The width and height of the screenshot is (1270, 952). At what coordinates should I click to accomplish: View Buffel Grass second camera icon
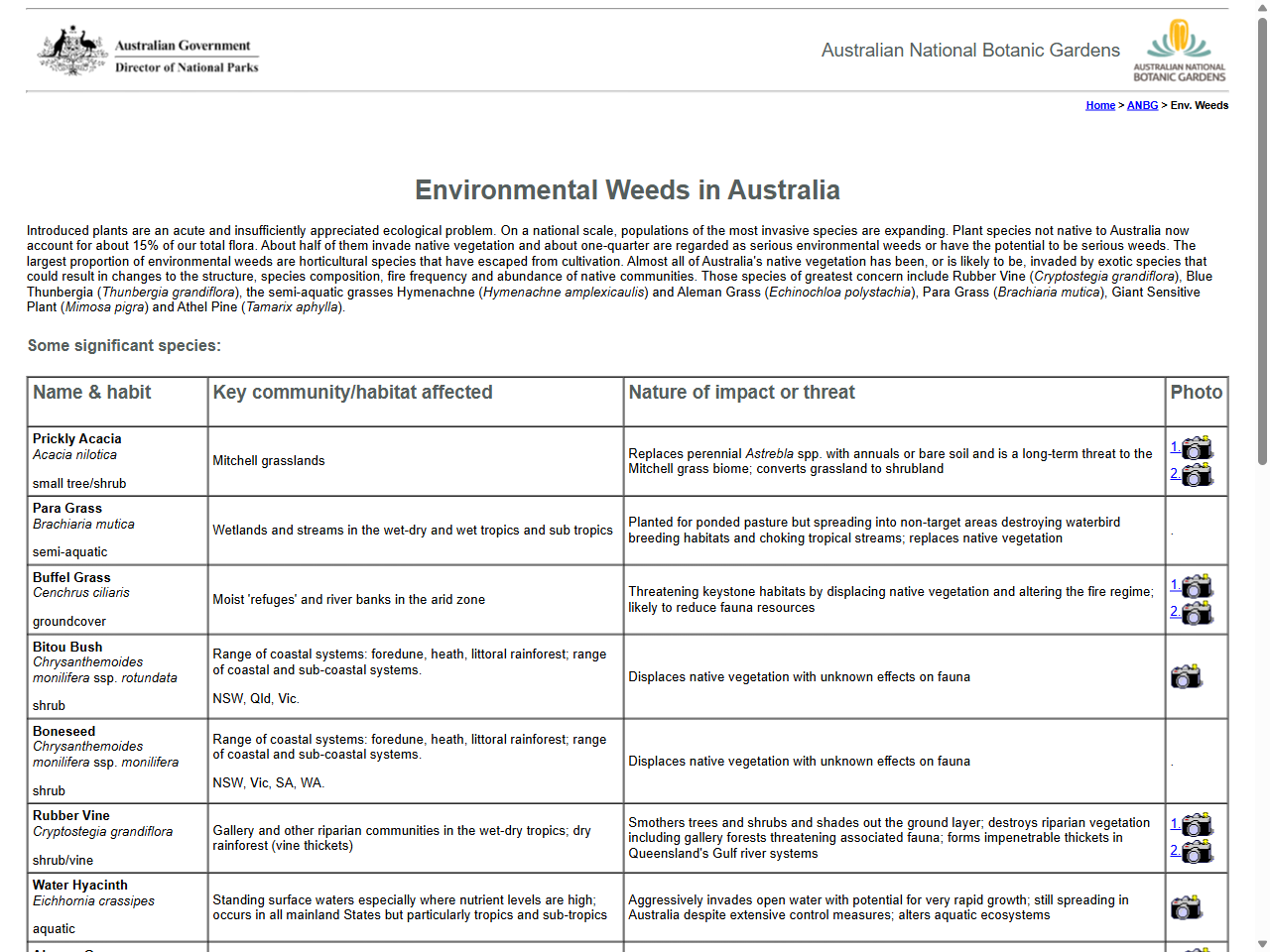point(1199,613)
